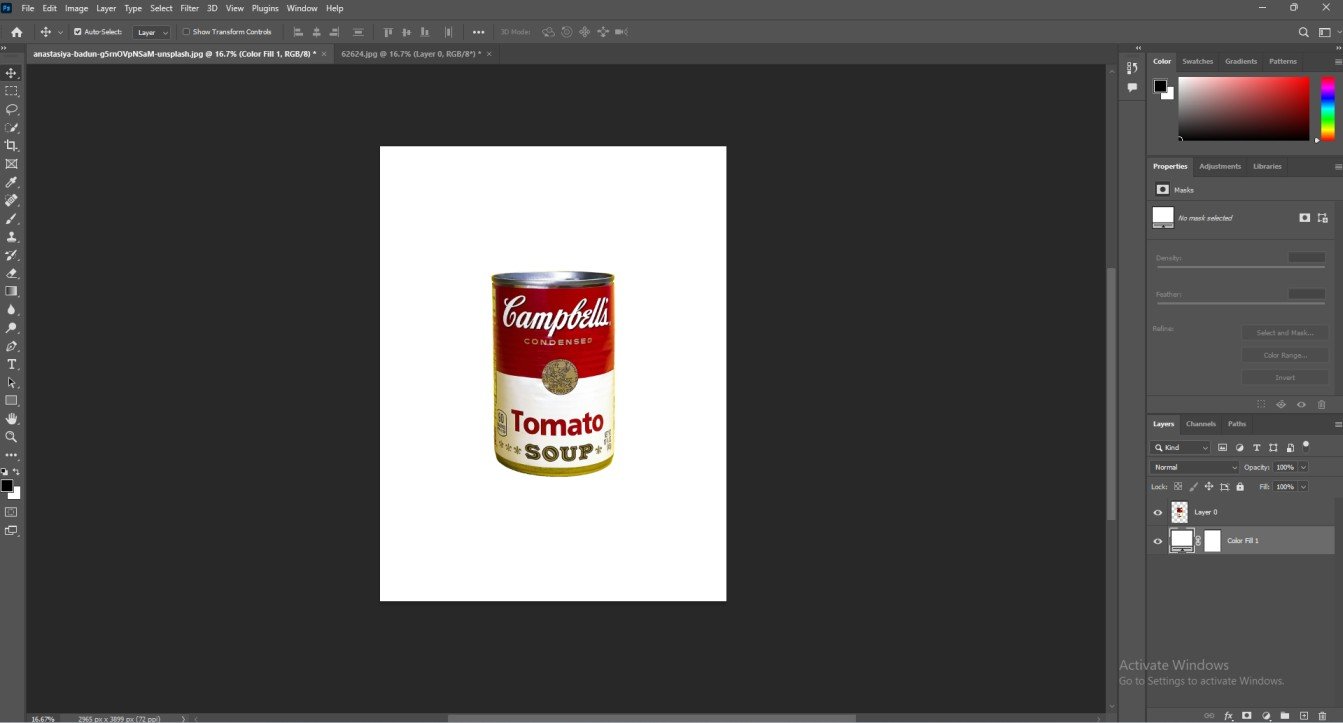Select the Clone Stamp tool
Viewport: 1343px width, 723px height.
tap(12, 237)
